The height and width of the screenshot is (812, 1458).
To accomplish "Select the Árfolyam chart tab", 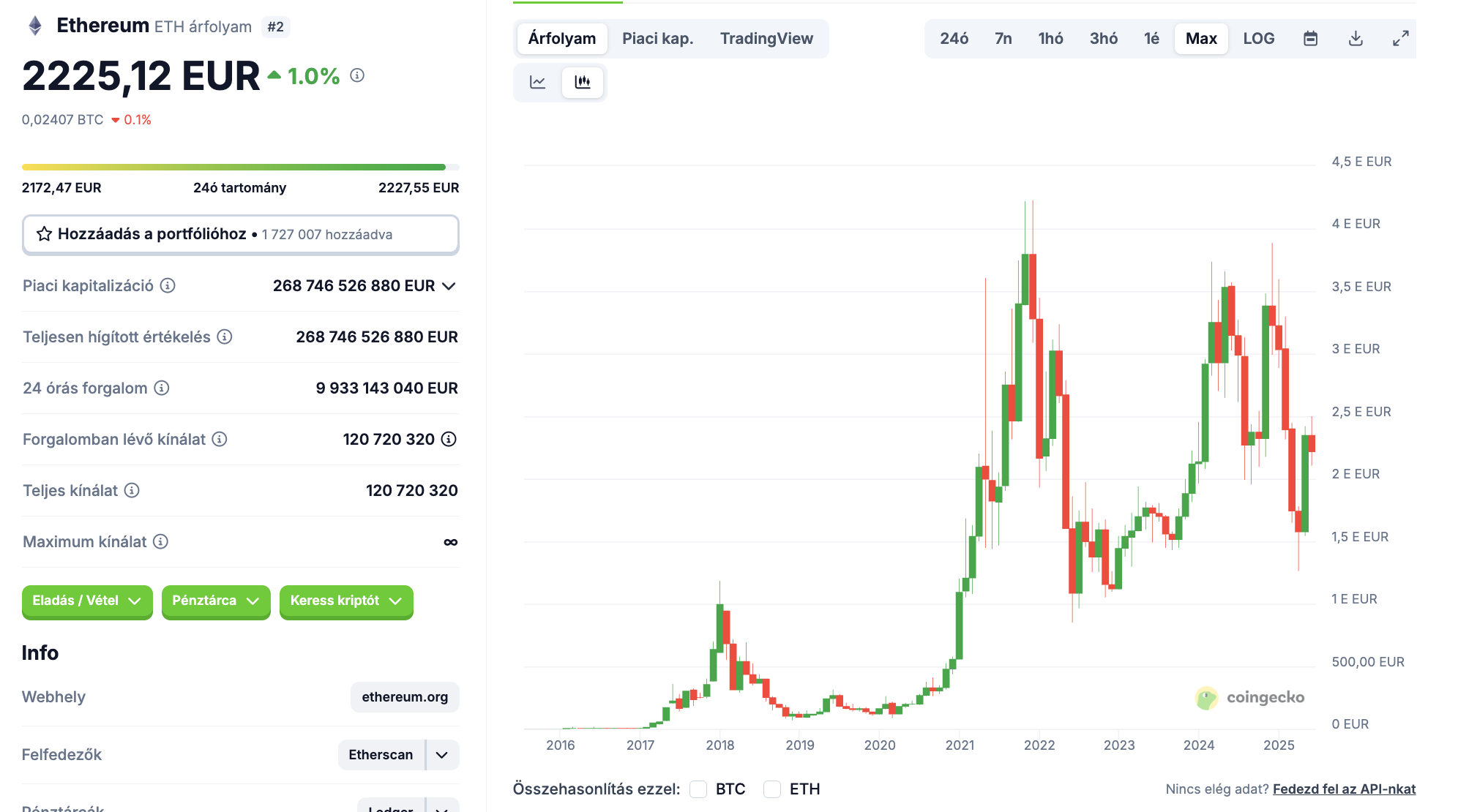I will pyautogui.click(x=562, y=39).
